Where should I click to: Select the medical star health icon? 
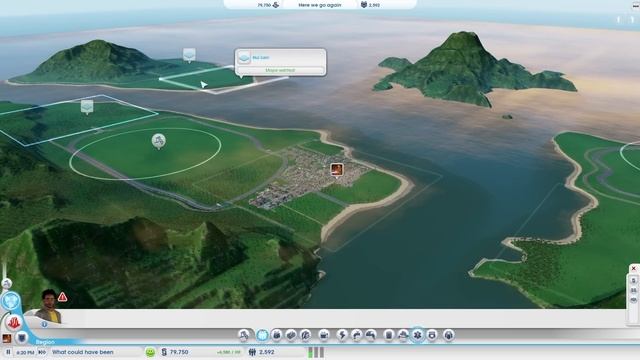(x=417, y=335)
